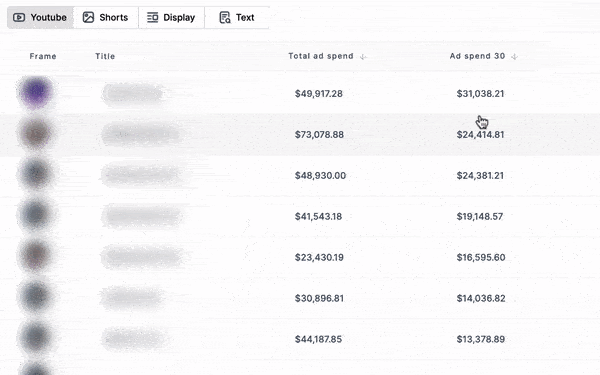600x375 pixels.
Task: Select the $73,078.88 total spend cell
Action: (319, 135)
